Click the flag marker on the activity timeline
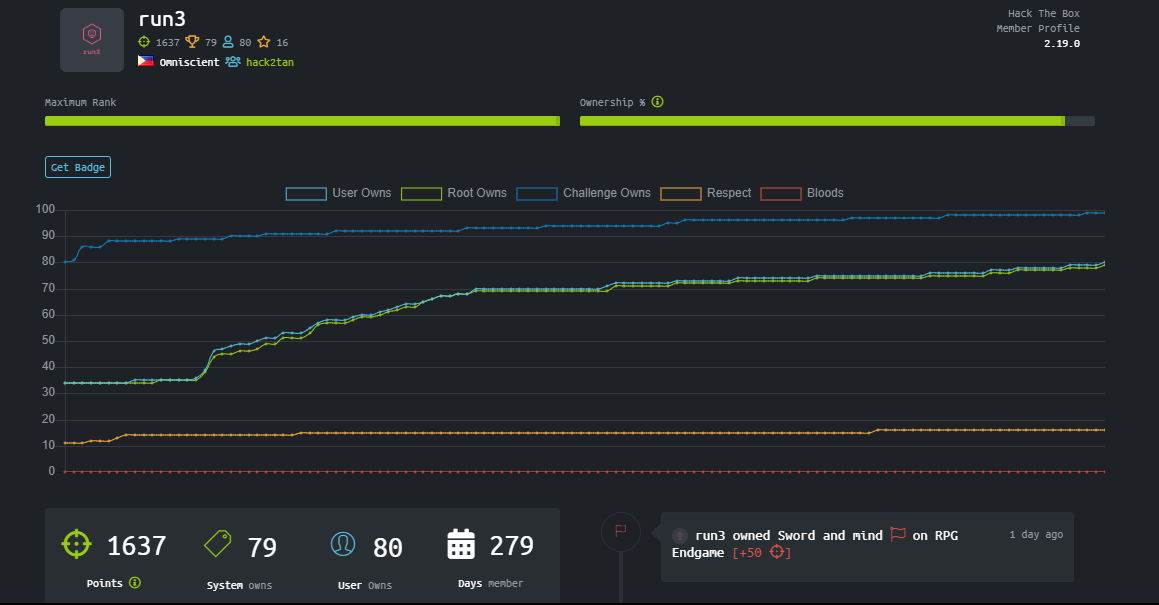This screenshot has width=1159, height=605. click(621, 530)
